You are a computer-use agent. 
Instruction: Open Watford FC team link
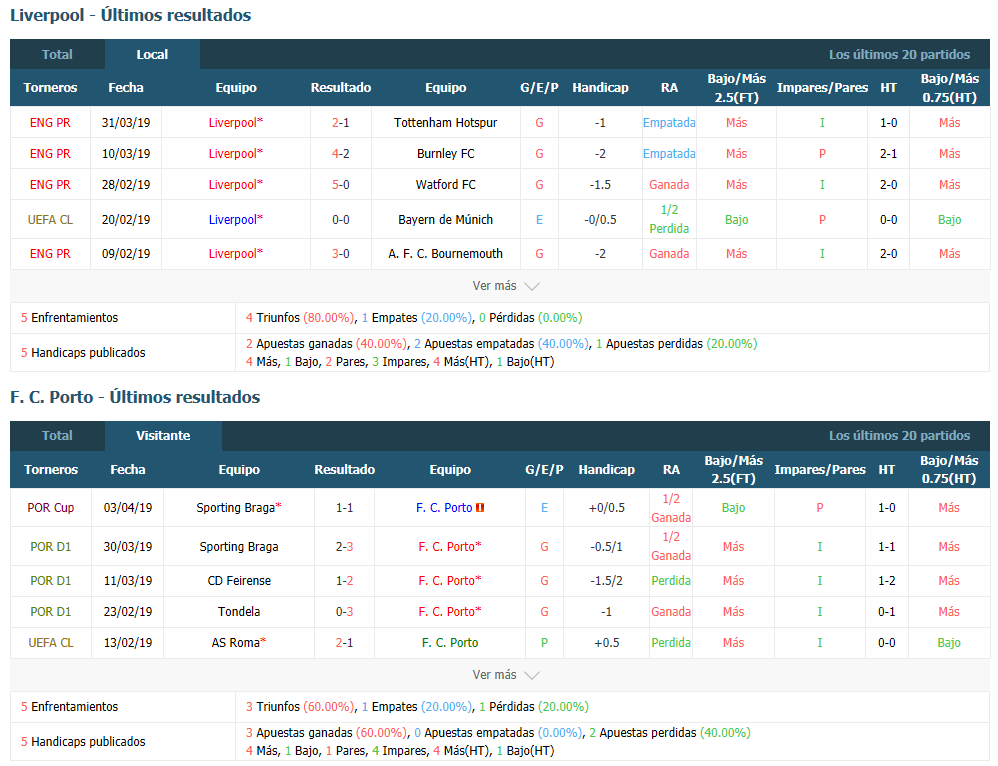446,185
